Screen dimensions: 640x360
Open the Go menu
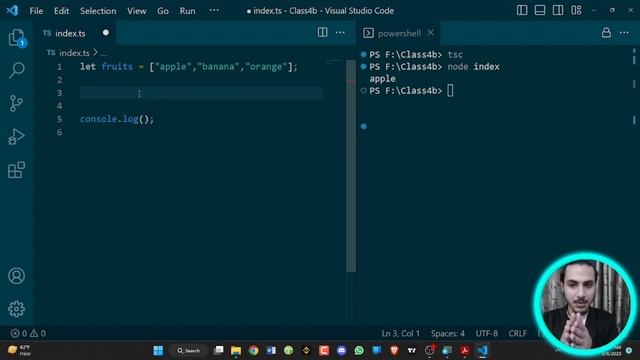[163, 11]
